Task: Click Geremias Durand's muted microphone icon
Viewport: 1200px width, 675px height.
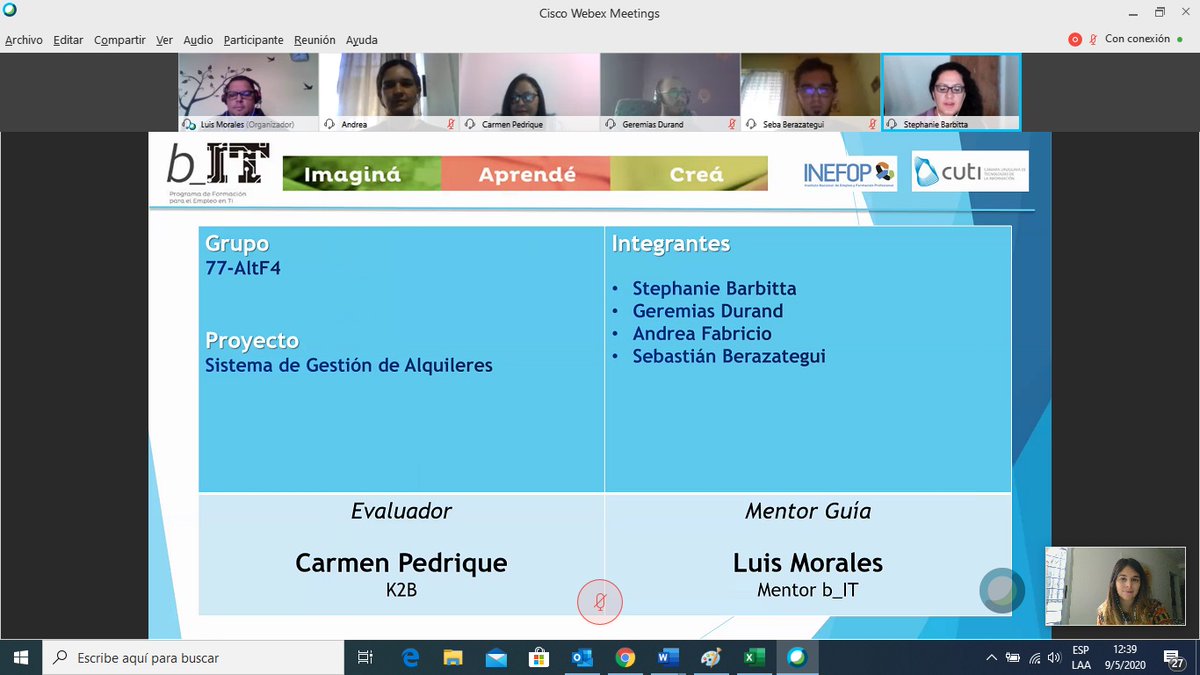Action: 732,124
